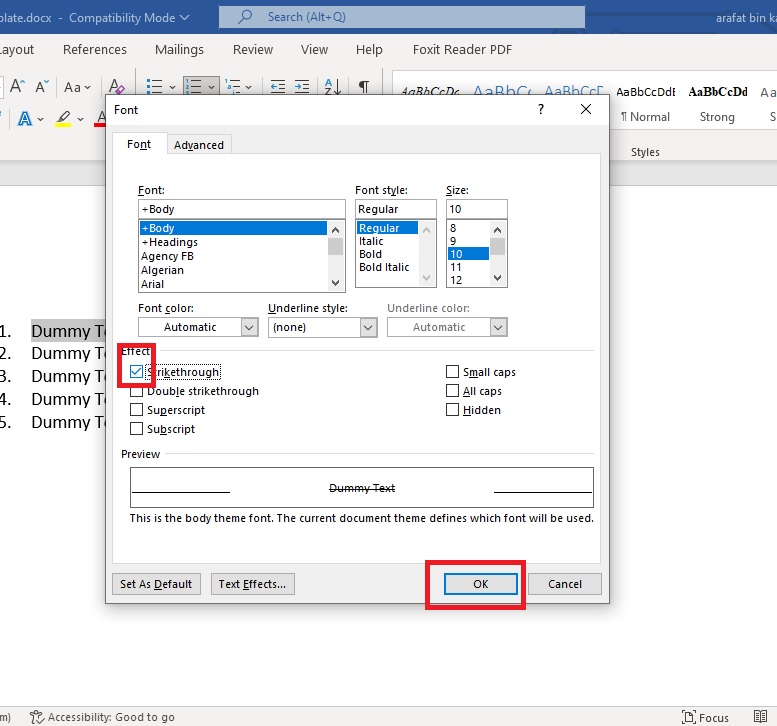Viewport: 777px width, 726px height.
Task: Check the Double strikethrough checkbox
Action: click(x=136, y=391)
